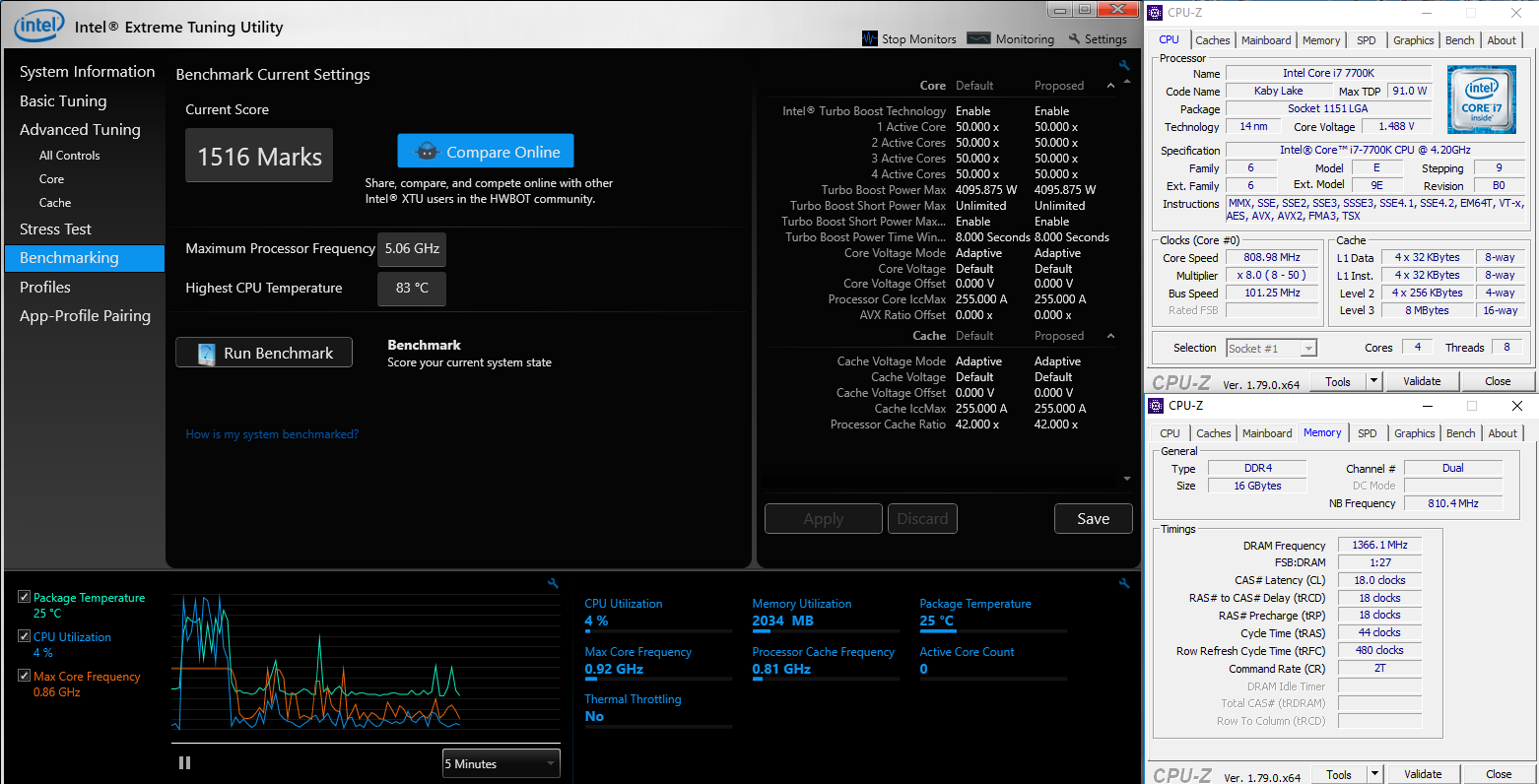This screenshot has height=784, width=1539.
Task: Click Run Benchmark
Action: (264, 353)
